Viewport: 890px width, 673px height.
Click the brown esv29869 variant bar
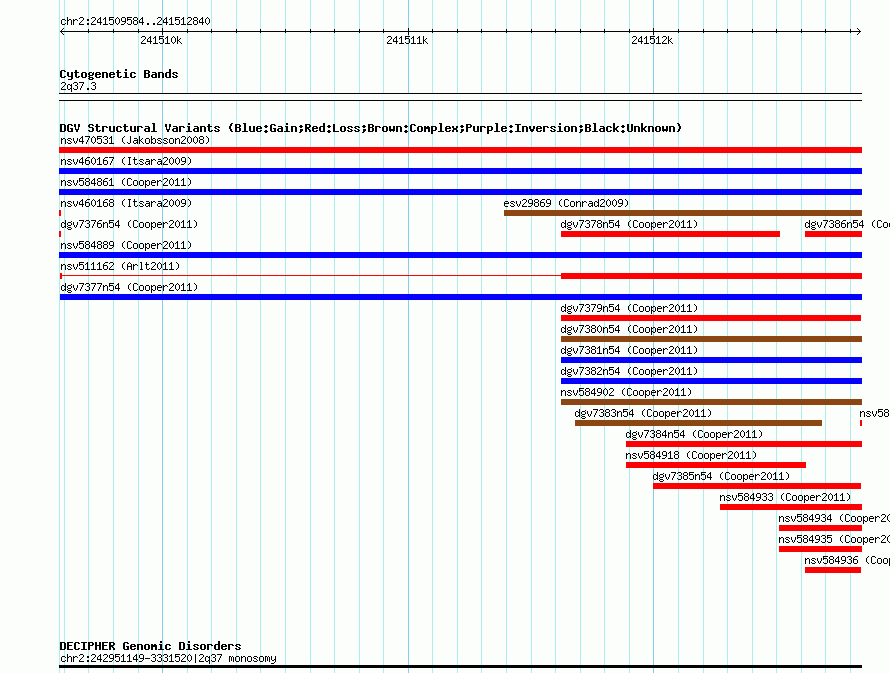point(683,213)
